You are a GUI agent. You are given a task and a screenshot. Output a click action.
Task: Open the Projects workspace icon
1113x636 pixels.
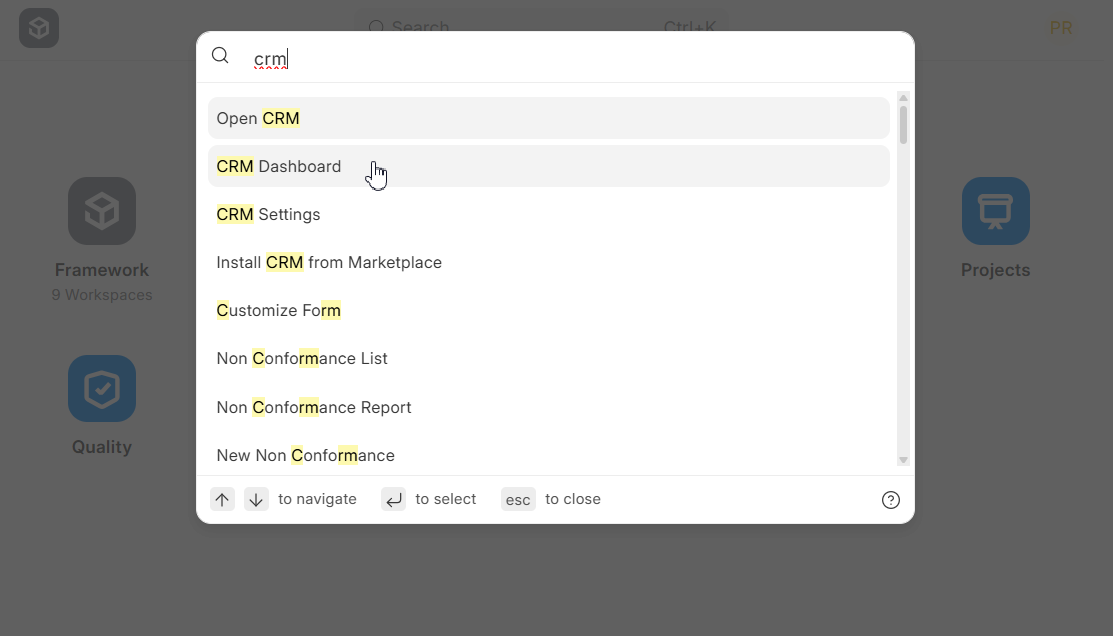pos(995,211)
